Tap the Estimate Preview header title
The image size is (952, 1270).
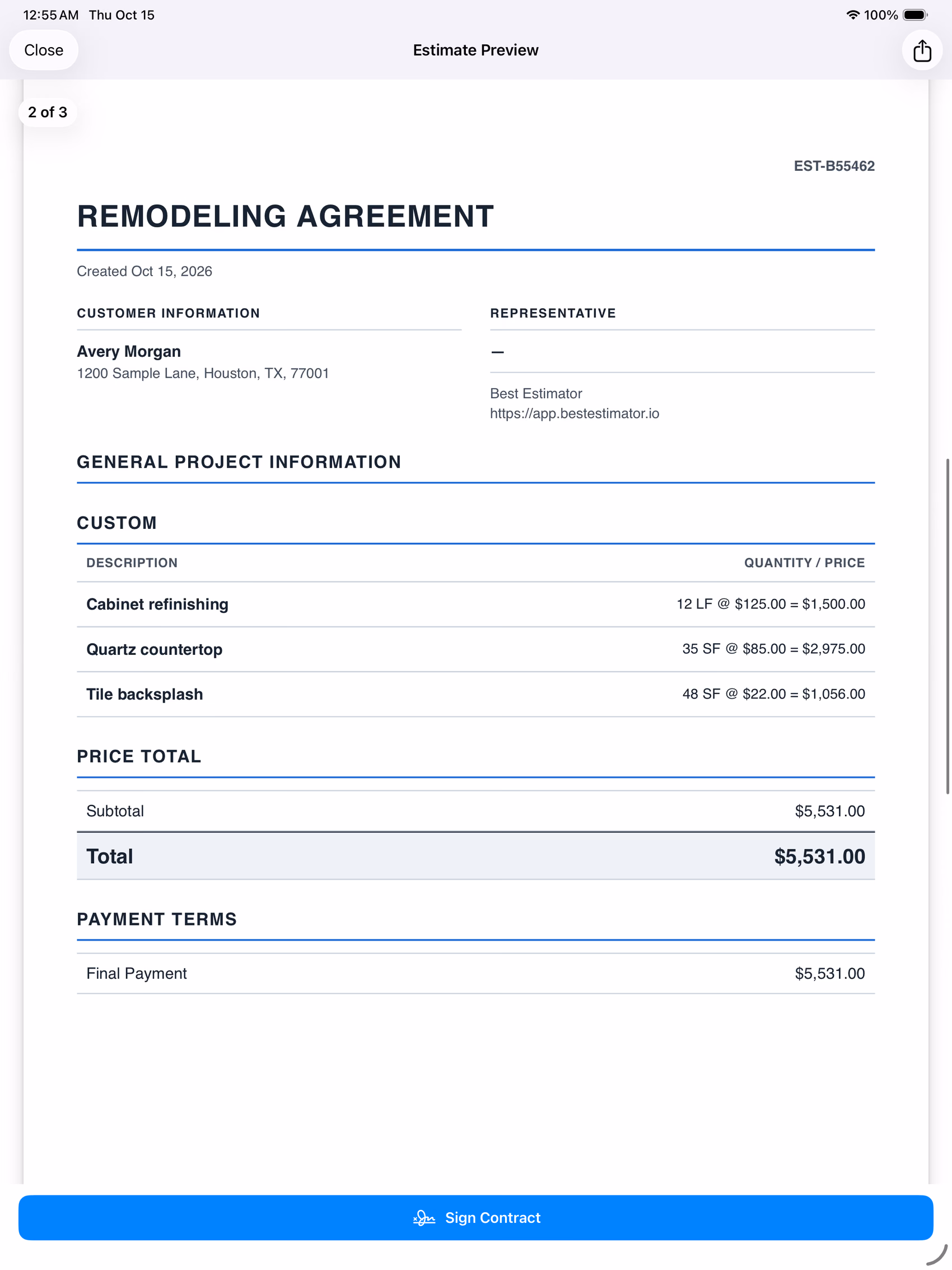475,50
